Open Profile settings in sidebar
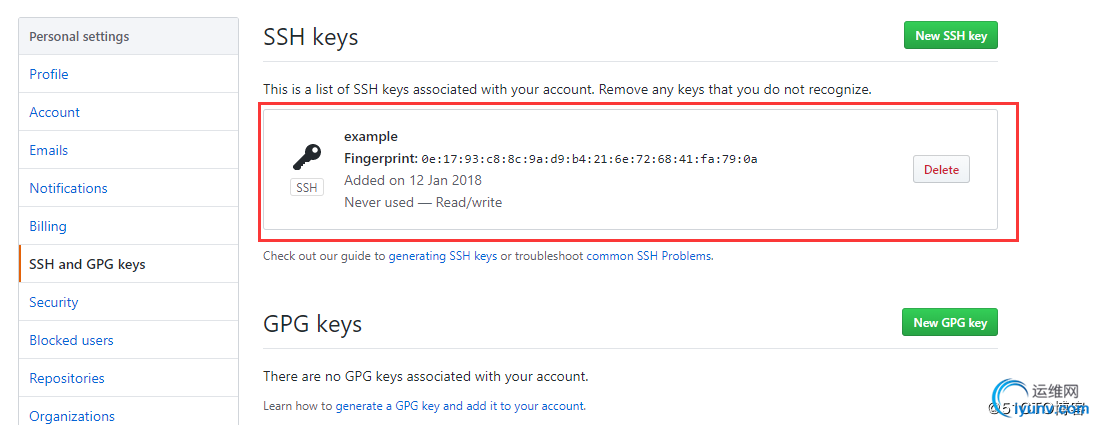 [49, 74]
